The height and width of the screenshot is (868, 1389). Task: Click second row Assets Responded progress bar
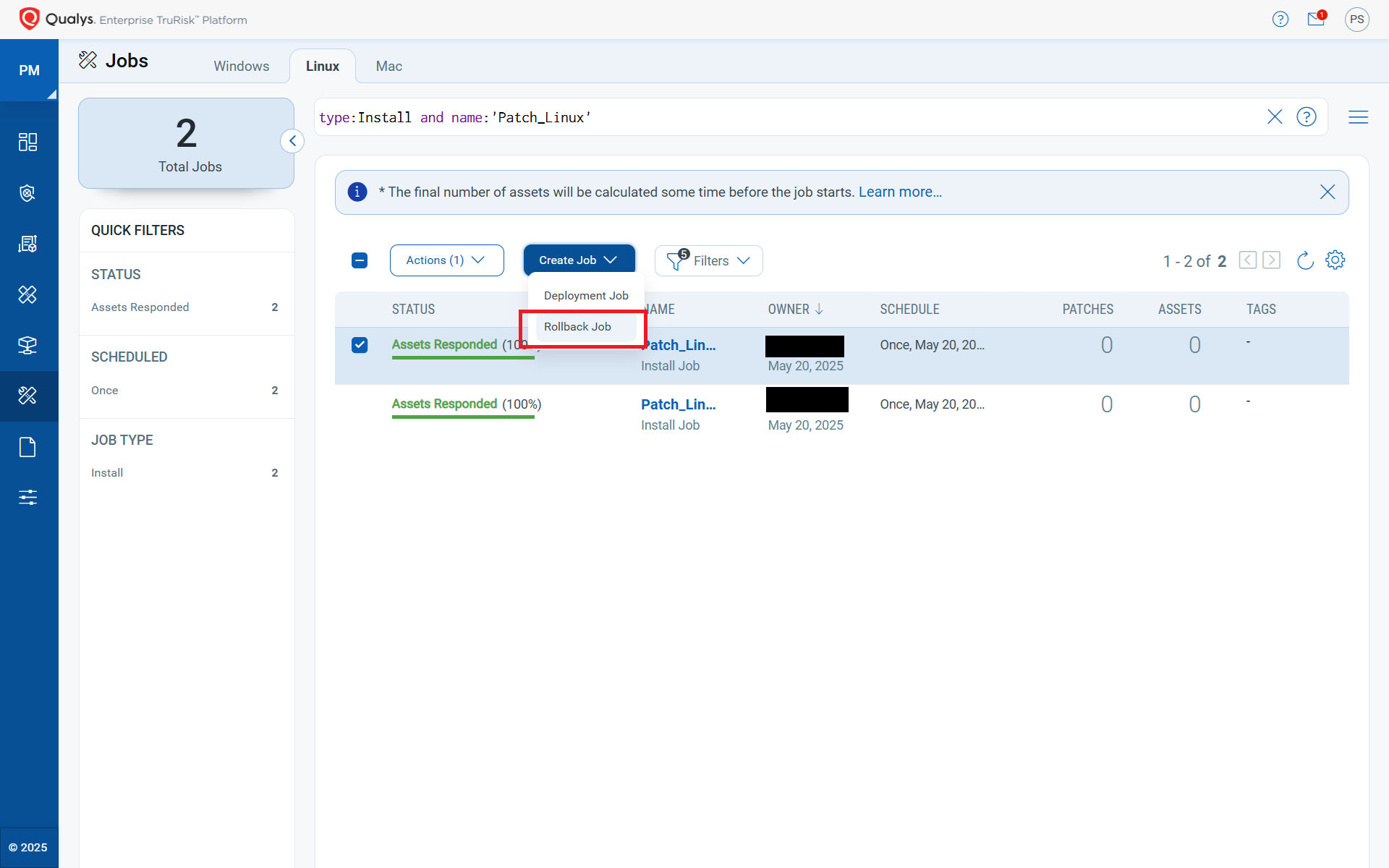(463, 417)
